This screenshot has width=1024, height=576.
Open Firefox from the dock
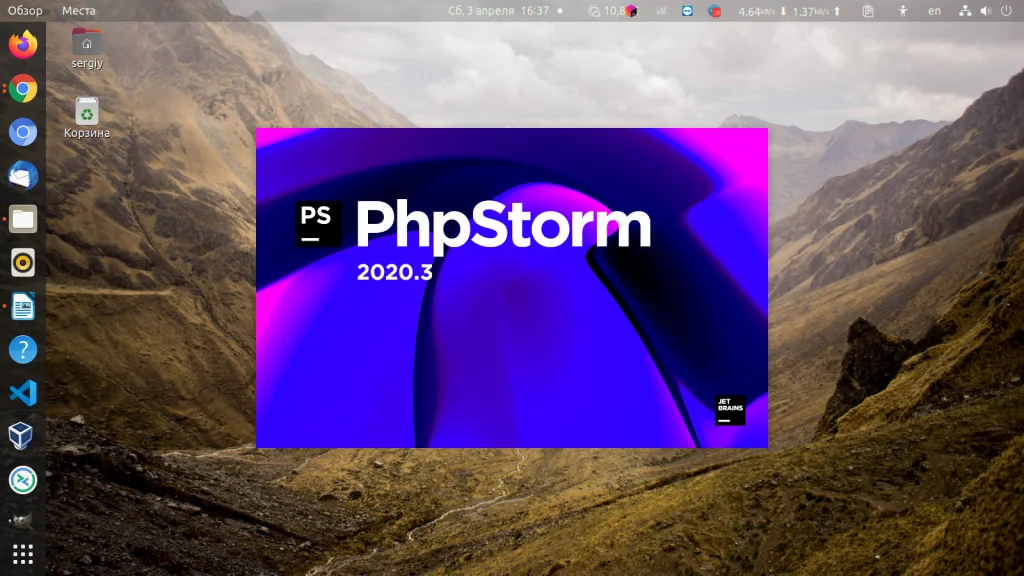(x=23, y=45)
